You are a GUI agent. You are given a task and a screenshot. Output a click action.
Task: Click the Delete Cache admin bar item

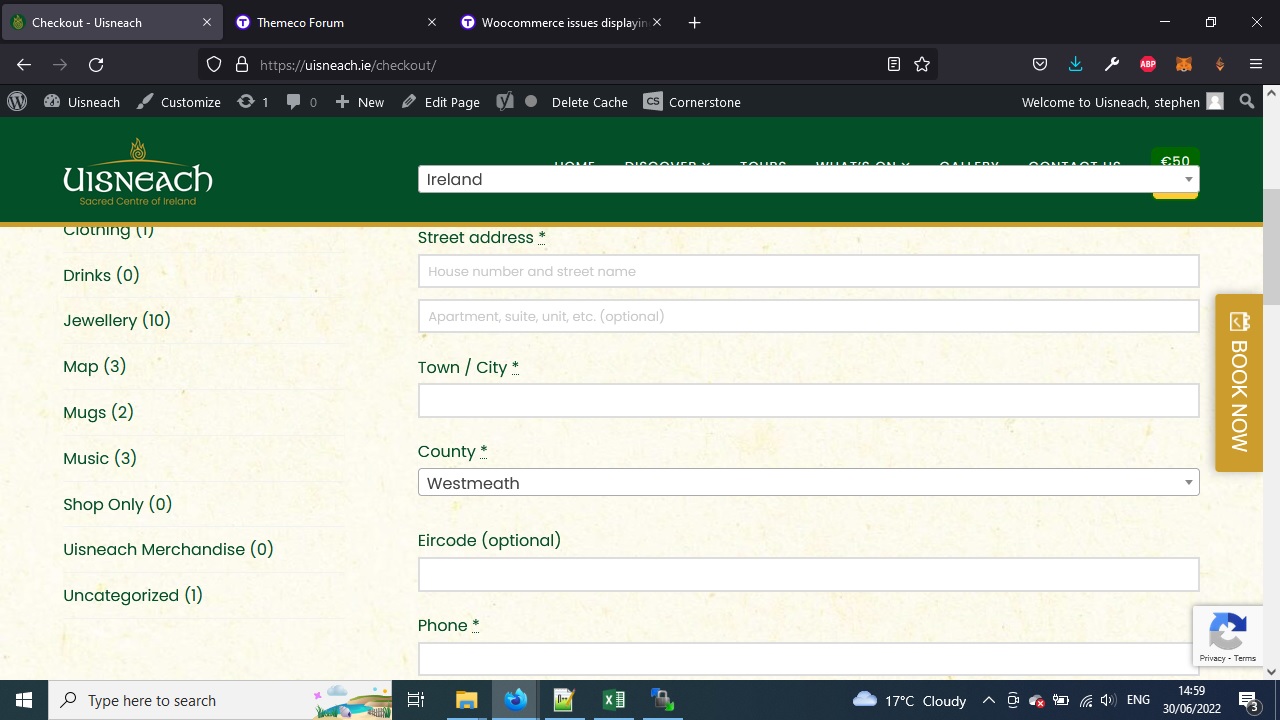click(589, 102)
